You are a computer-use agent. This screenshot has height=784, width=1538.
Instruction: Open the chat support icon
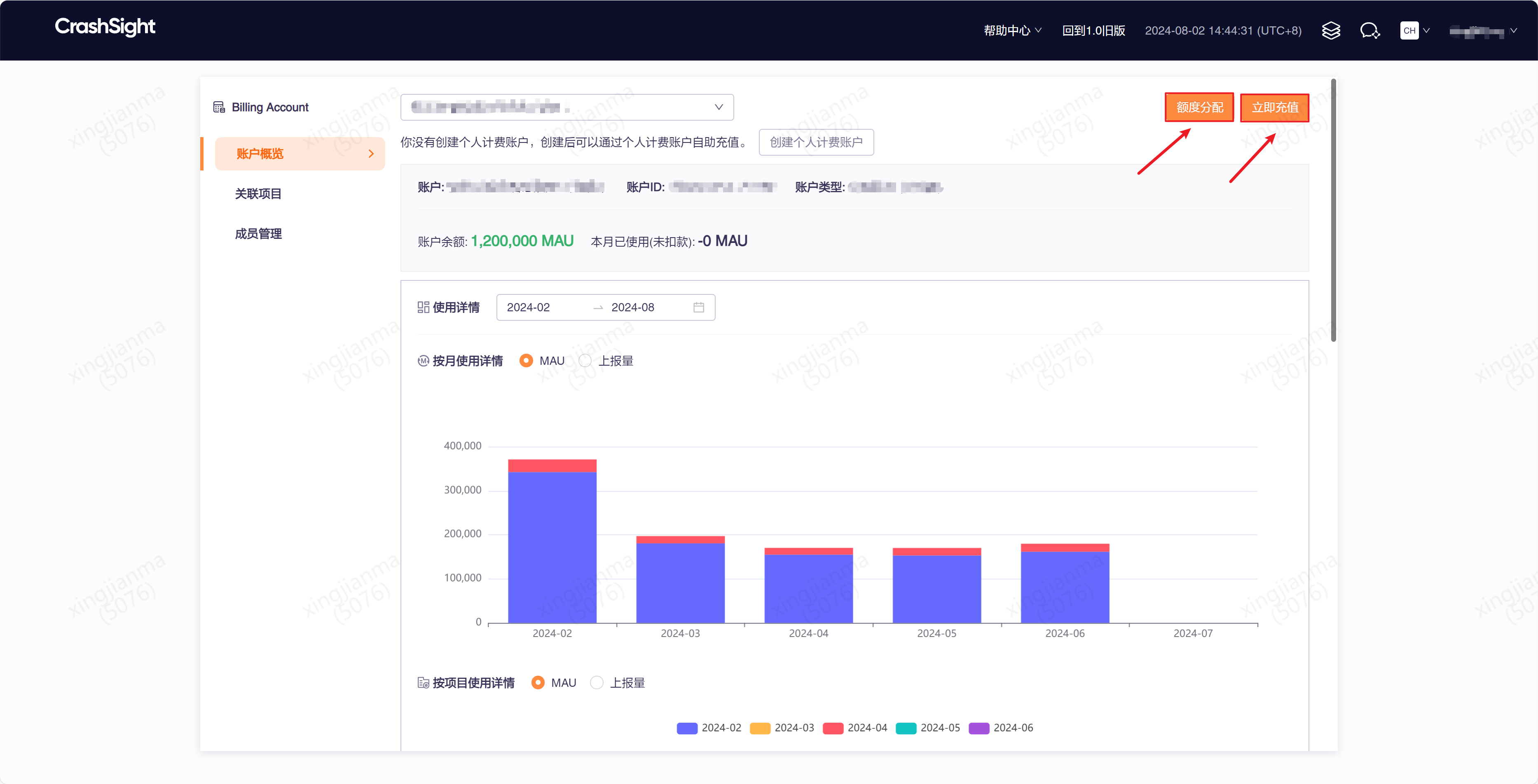pos(1369,30)
